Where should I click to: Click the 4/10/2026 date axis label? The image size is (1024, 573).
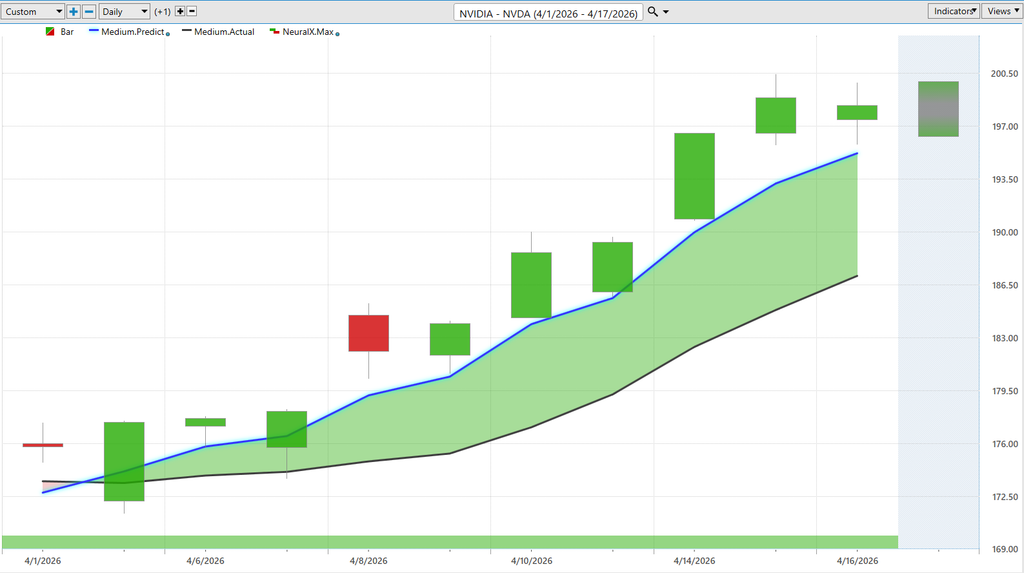[531, 561]
